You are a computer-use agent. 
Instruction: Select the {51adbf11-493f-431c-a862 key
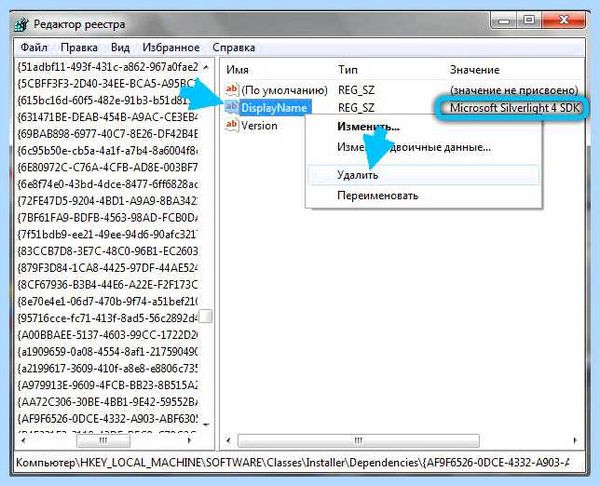(108, 67)
